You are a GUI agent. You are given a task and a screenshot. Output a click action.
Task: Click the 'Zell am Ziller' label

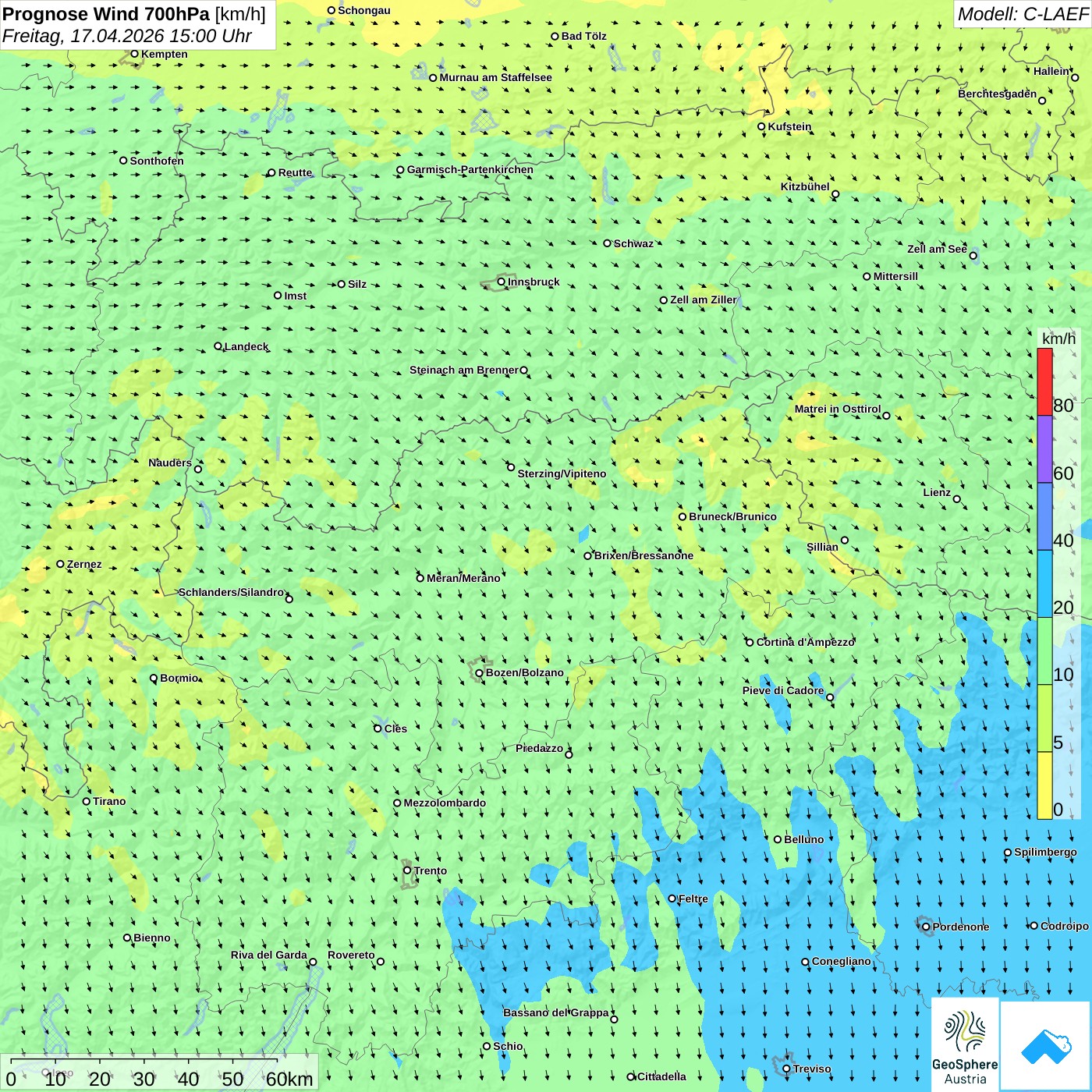(x=704, y=300)
